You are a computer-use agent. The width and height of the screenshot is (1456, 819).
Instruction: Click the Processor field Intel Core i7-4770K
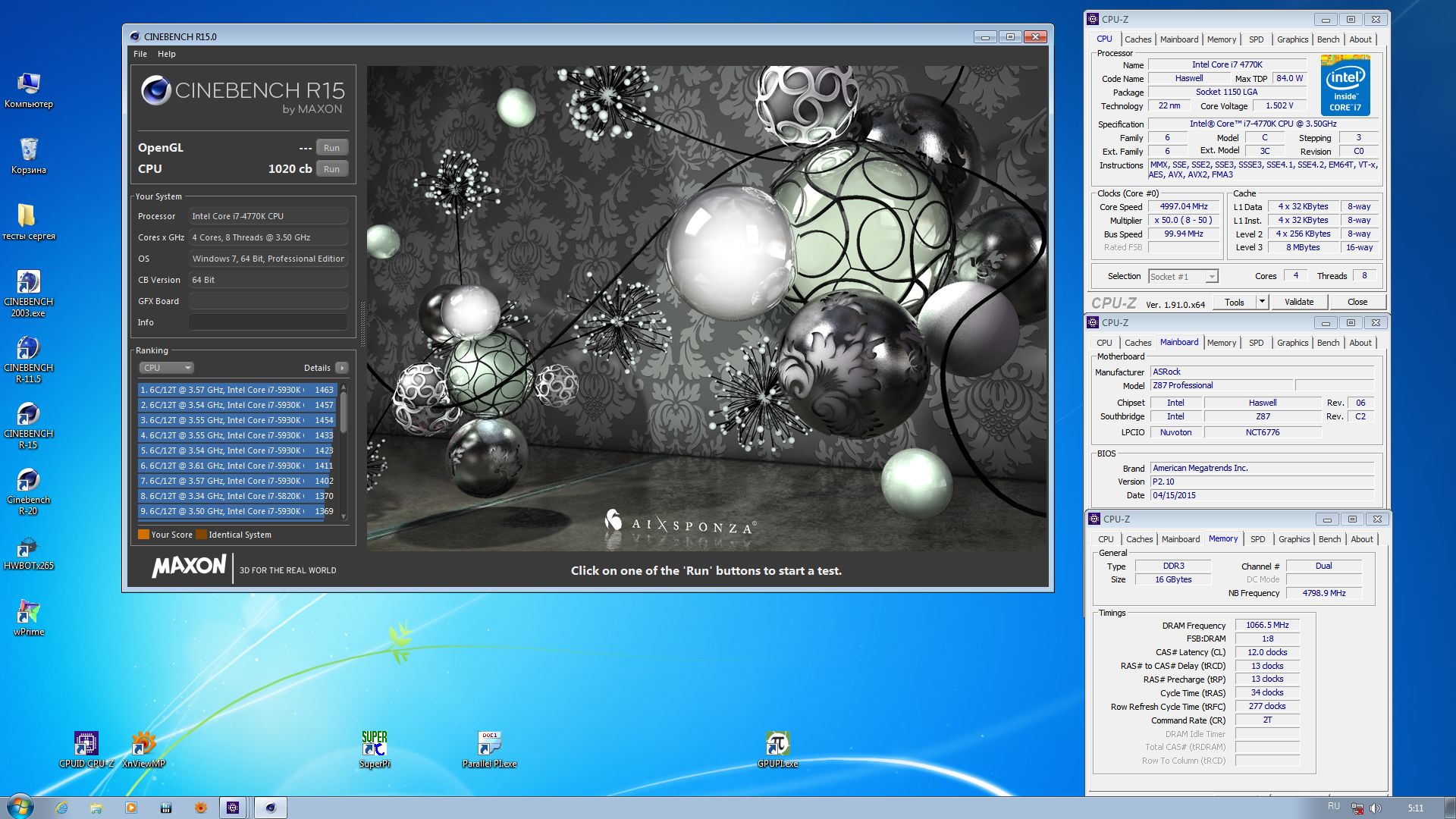pos(268,216)
